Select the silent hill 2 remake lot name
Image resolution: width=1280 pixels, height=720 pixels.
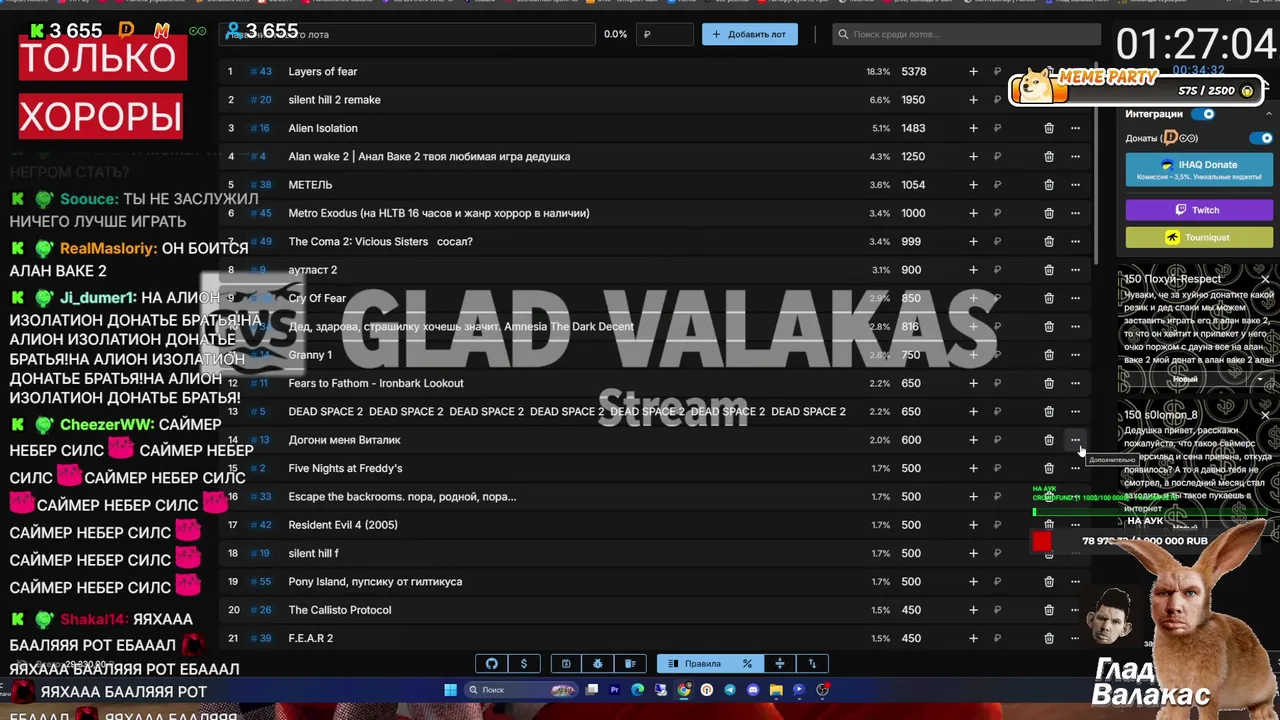tap(335, 100)
